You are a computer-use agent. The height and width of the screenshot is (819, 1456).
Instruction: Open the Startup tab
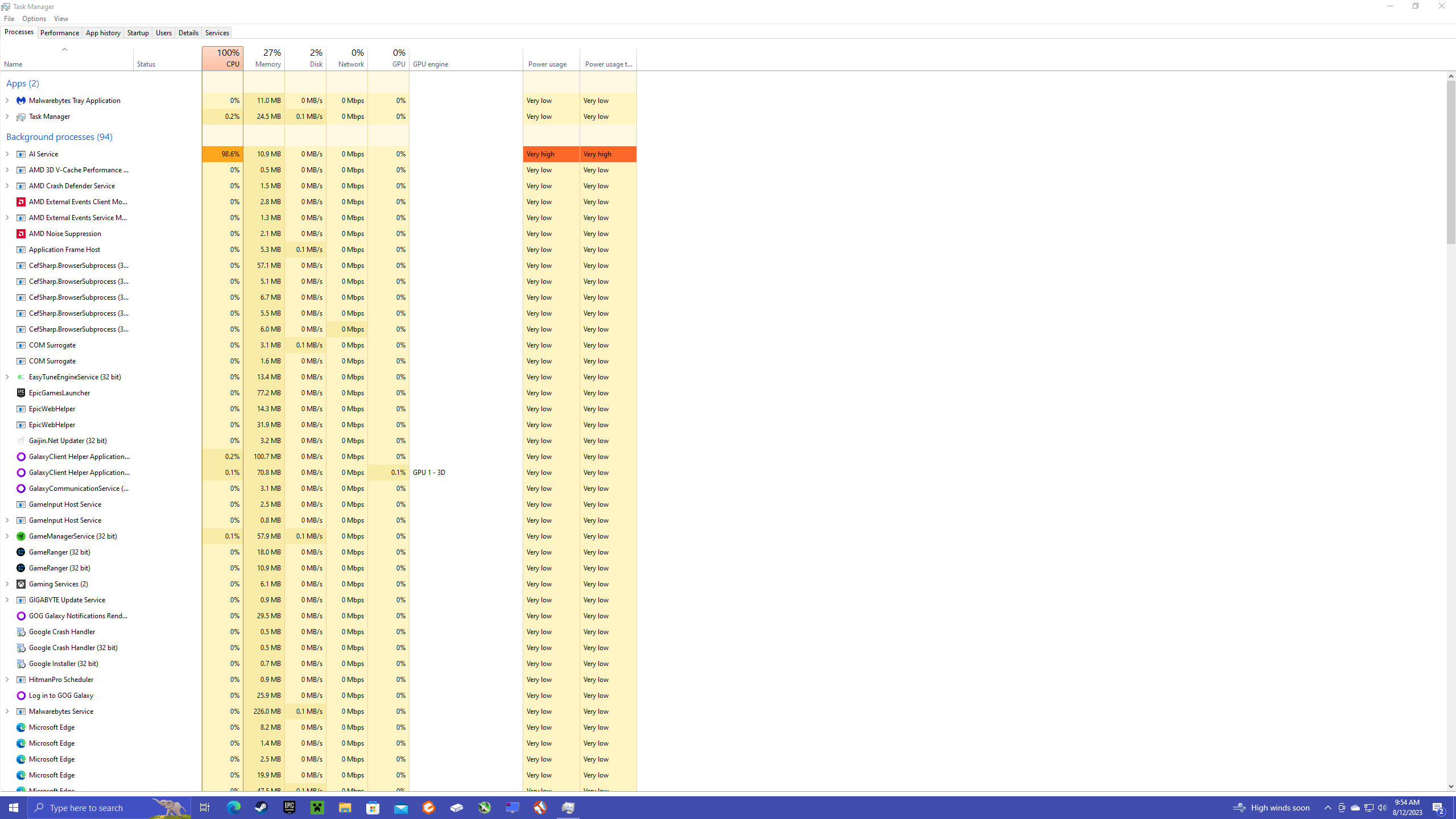(x=138, y=33)
